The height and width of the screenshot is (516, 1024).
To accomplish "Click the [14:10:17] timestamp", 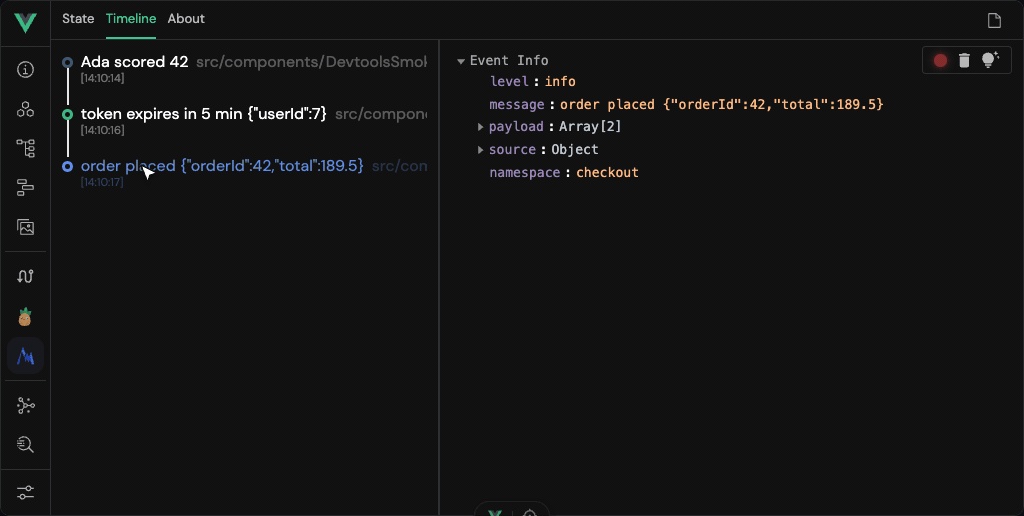I will pos(103,182).
